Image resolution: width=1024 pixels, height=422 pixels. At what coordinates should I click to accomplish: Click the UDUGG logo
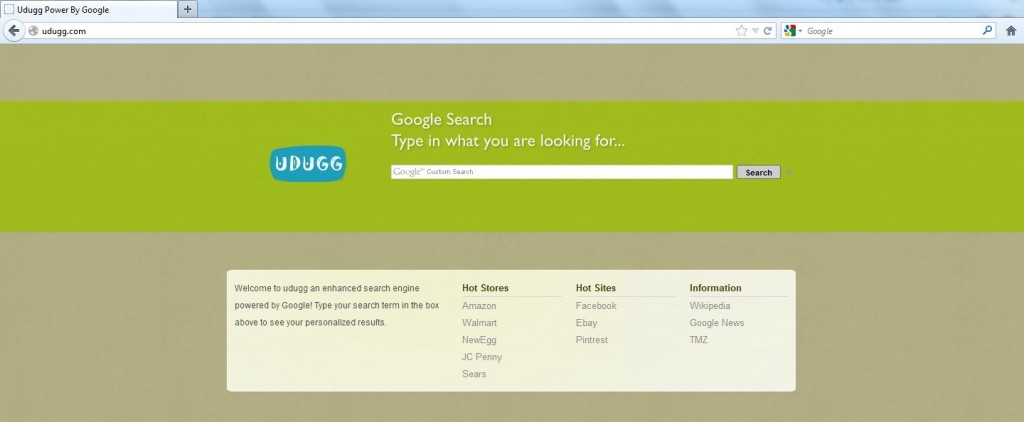coord(308,163)
